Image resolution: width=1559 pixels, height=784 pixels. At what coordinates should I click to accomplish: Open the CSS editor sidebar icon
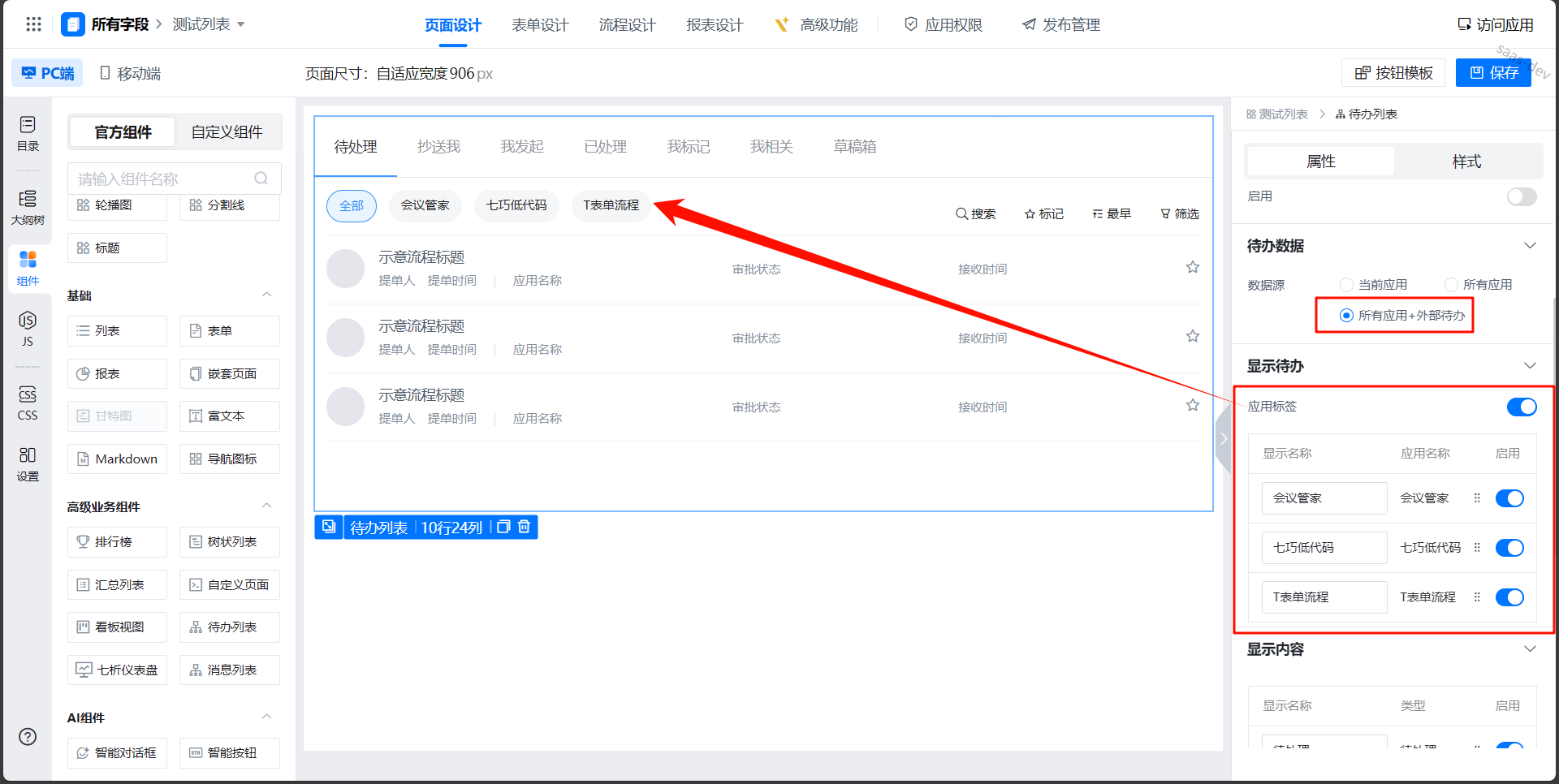click(28, 402)
